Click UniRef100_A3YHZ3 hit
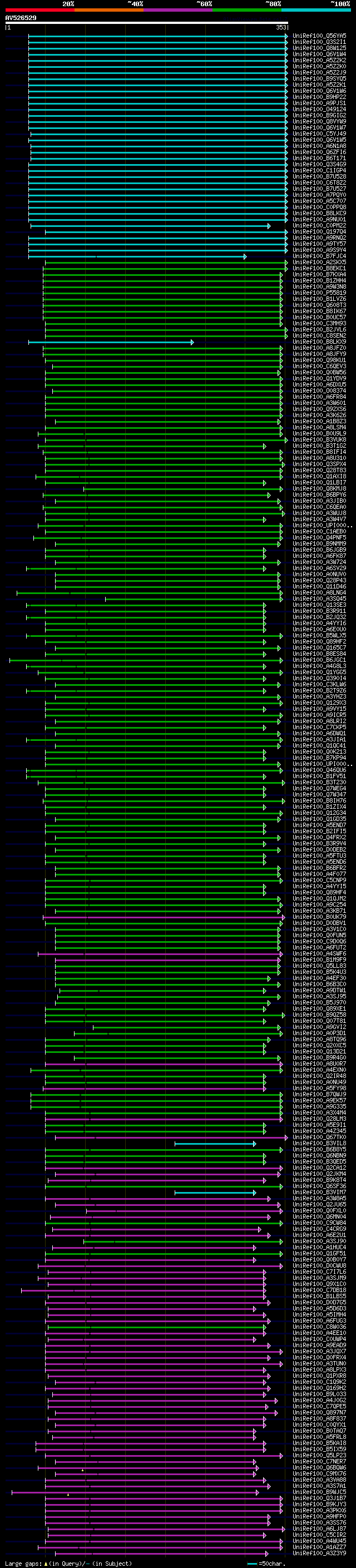 (x=319, y=697)
